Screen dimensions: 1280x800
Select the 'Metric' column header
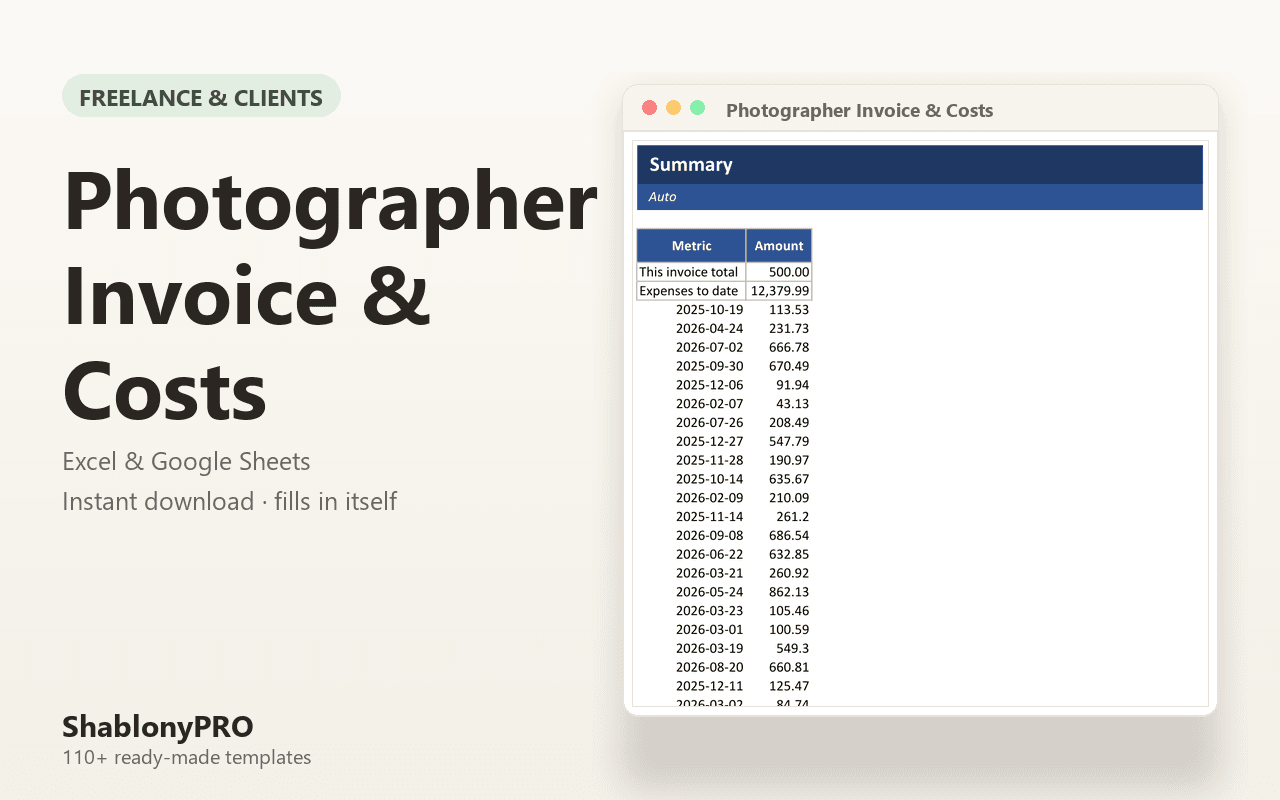tap(691, 245)
